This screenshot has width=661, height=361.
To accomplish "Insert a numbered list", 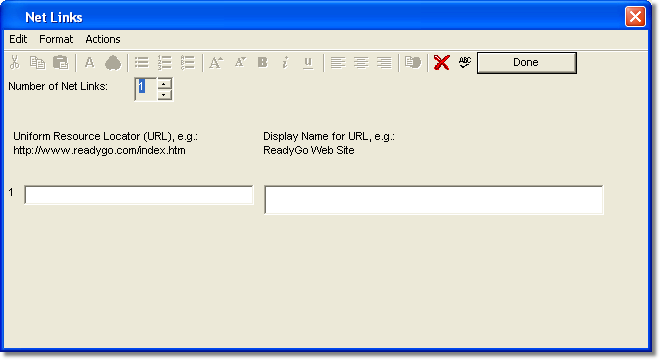I will point(164,62).
